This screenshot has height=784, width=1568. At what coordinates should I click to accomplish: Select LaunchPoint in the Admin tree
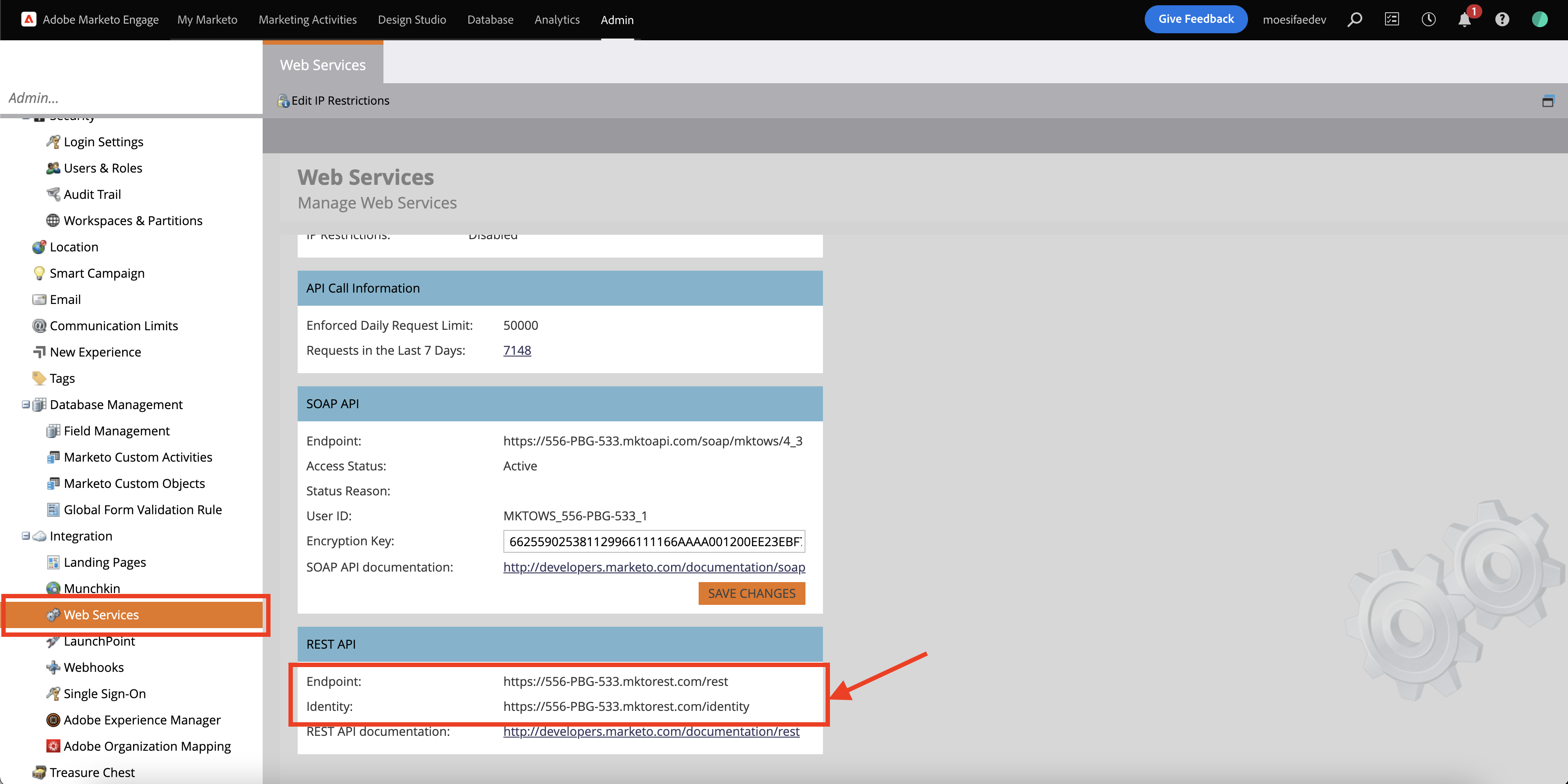[99, 642]
